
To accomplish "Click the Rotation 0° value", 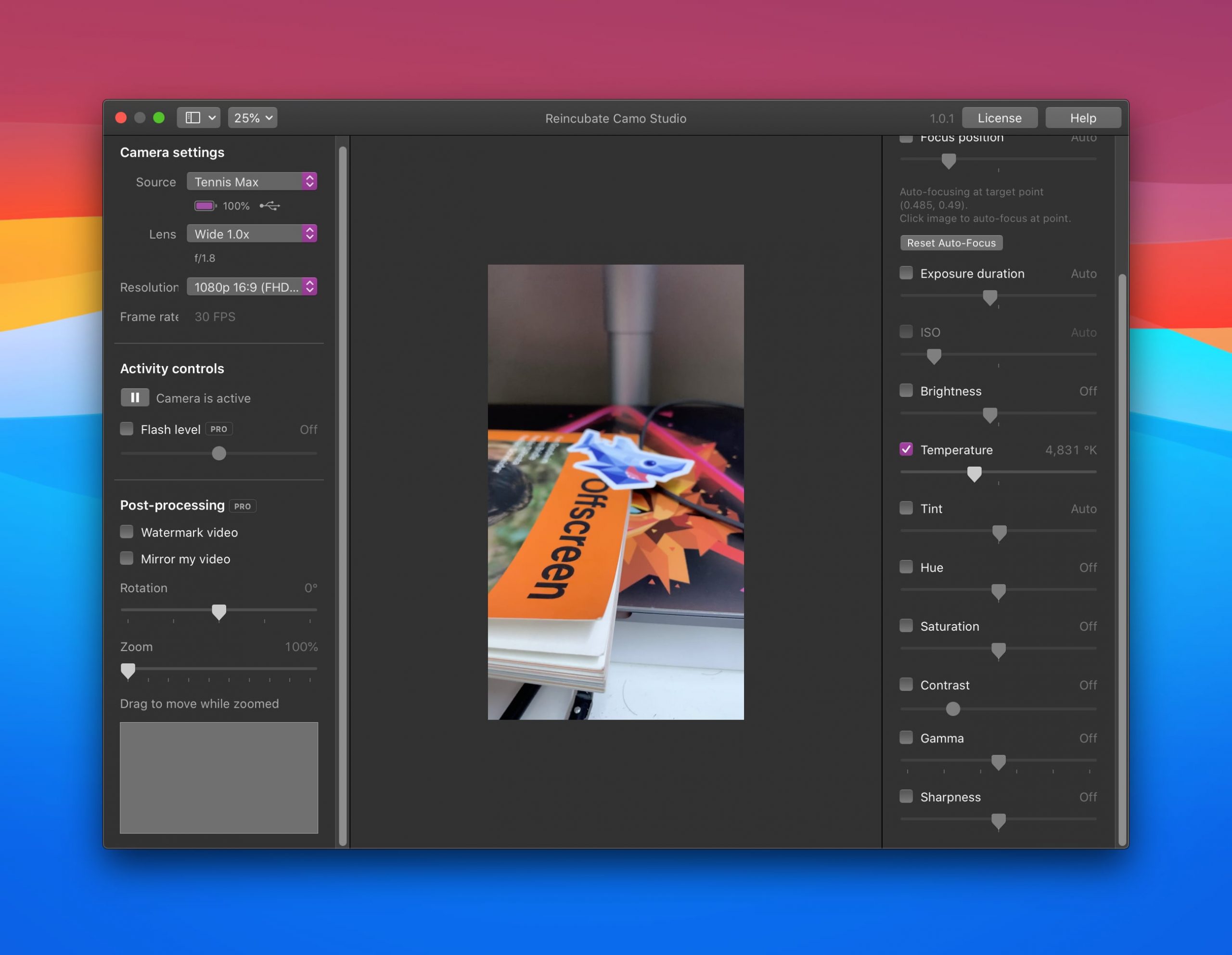I will 311,588.
